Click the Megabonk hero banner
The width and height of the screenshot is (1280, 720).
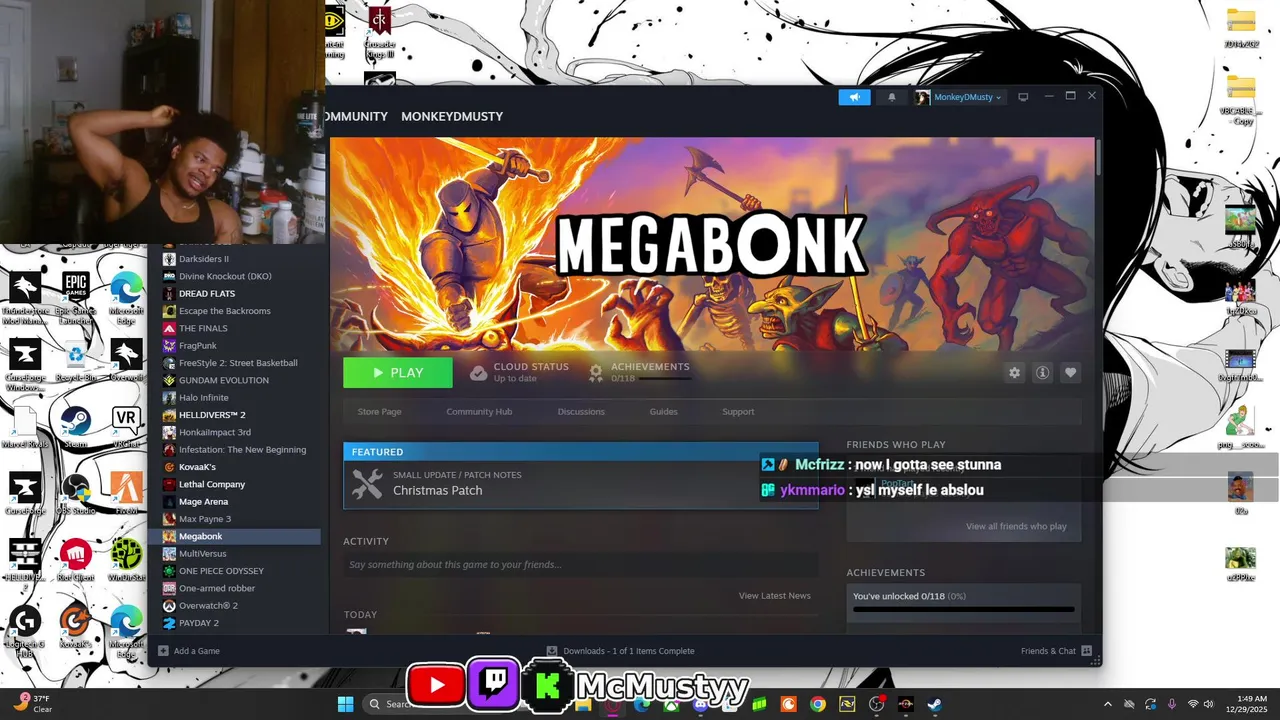(712, 244)
